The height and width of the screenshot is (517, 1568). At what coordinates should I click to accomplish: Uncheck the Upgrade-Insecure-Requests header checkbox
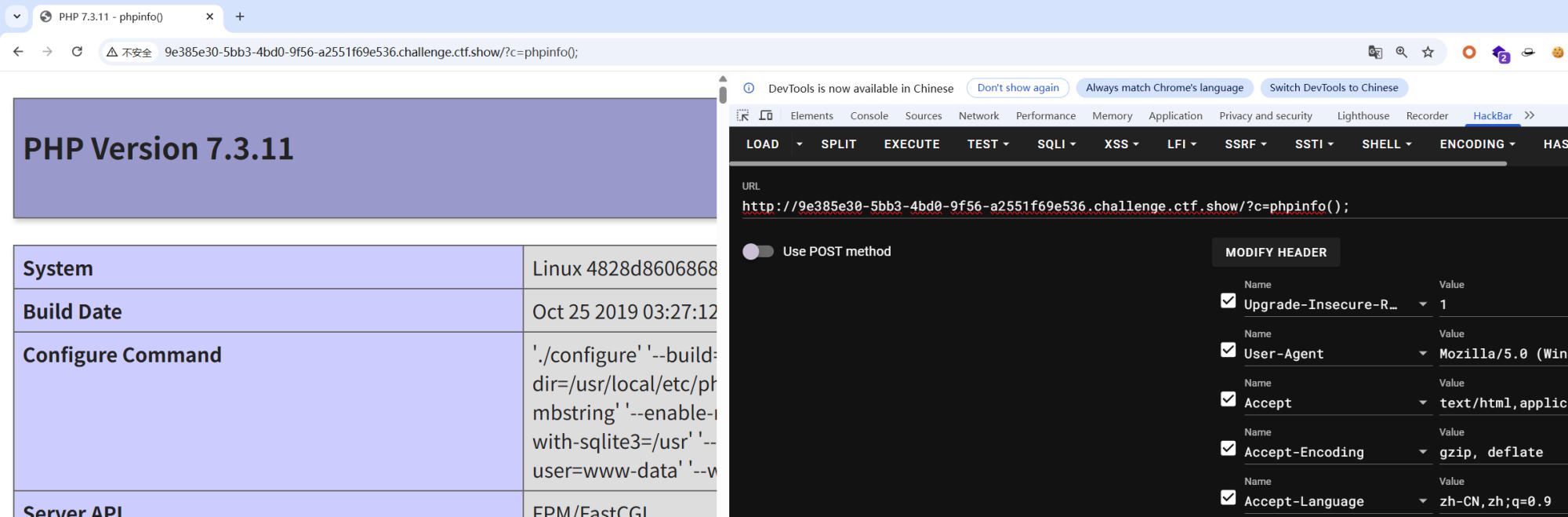tap(1228, 301)
